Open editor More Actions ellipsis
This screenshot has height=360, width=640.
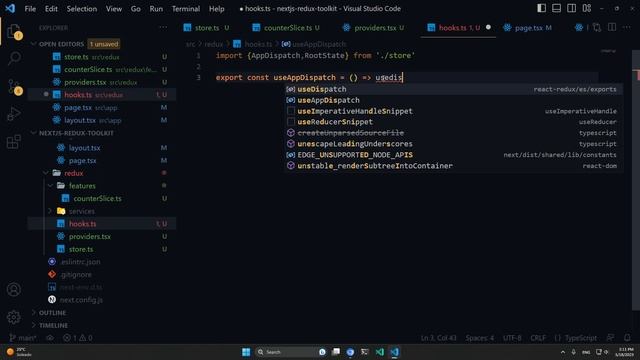pyautogui.click(x=627, y=27)
